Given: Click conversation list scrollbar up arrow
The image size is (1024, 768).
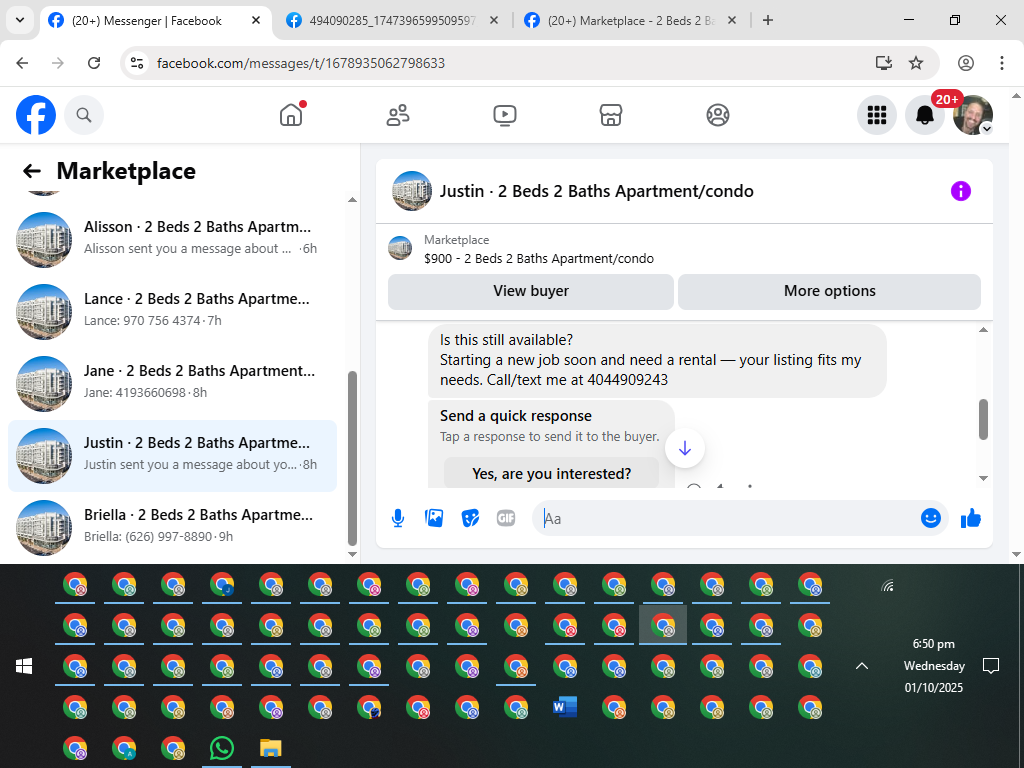Looking at the screenshot, I should tap(352, 200).
